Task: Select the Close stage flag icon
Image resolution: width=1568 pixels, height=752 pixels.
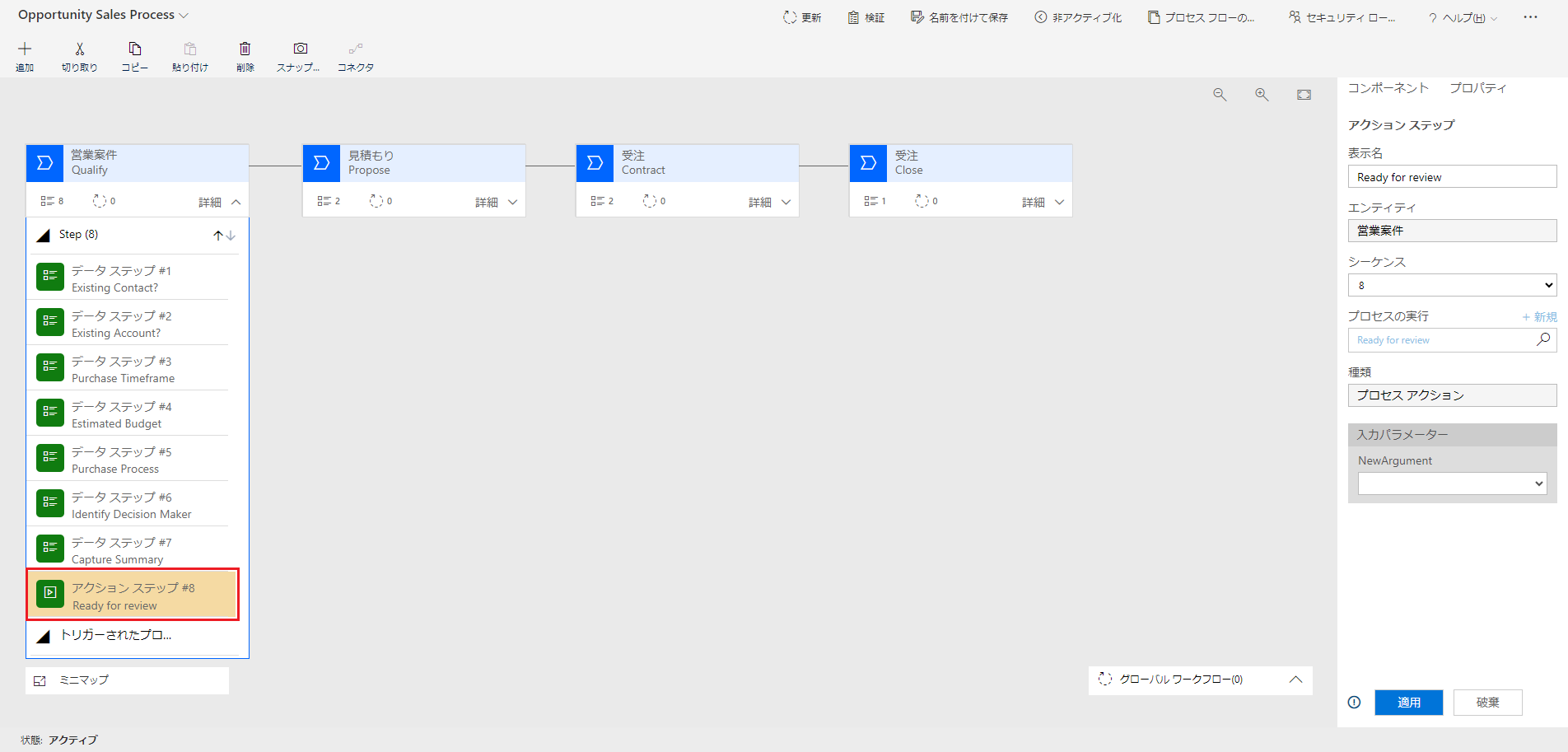Action: click(x=869, y=163)
